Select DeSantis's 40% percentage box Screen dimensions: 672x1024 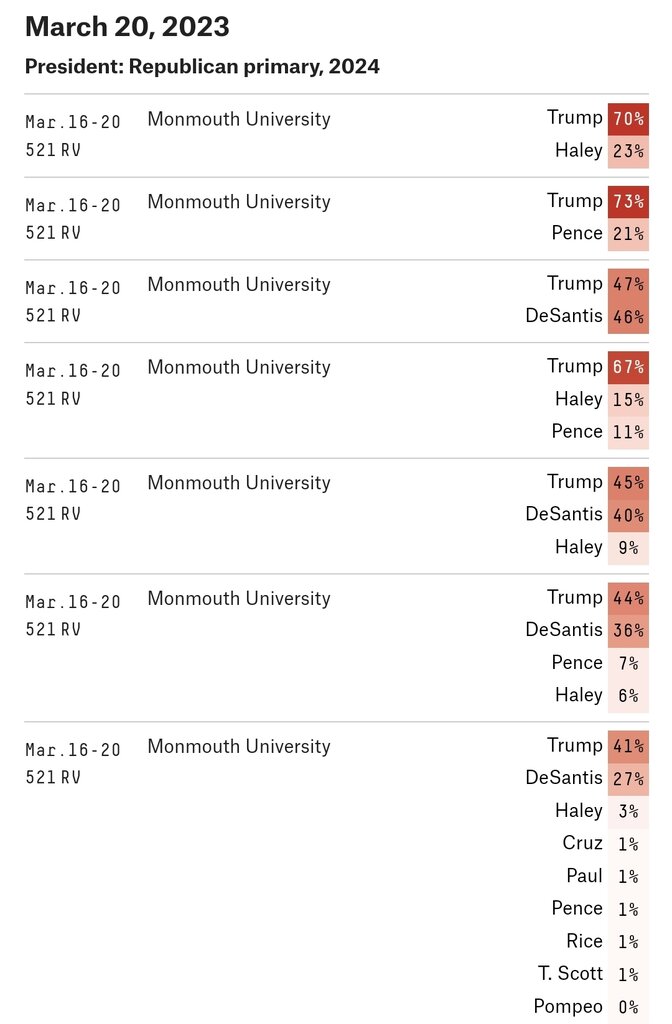point(628,515)
